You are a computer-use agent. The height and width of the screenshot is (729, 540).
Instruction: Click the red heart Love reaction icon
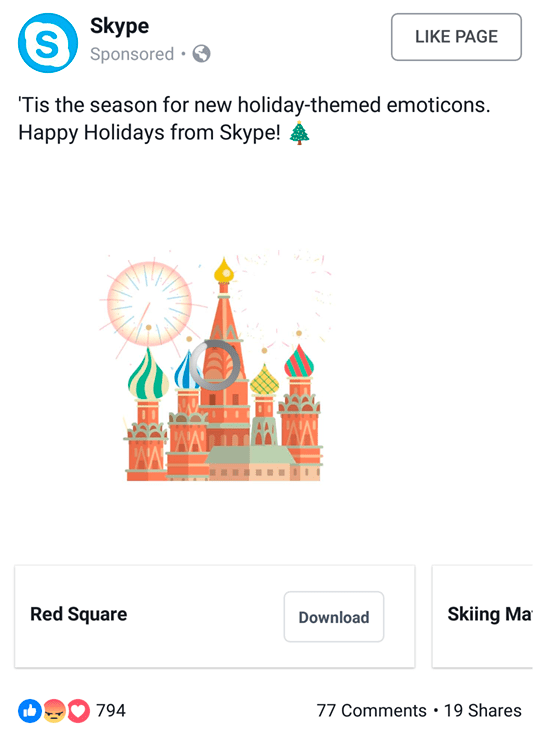[x=79, y=711]
